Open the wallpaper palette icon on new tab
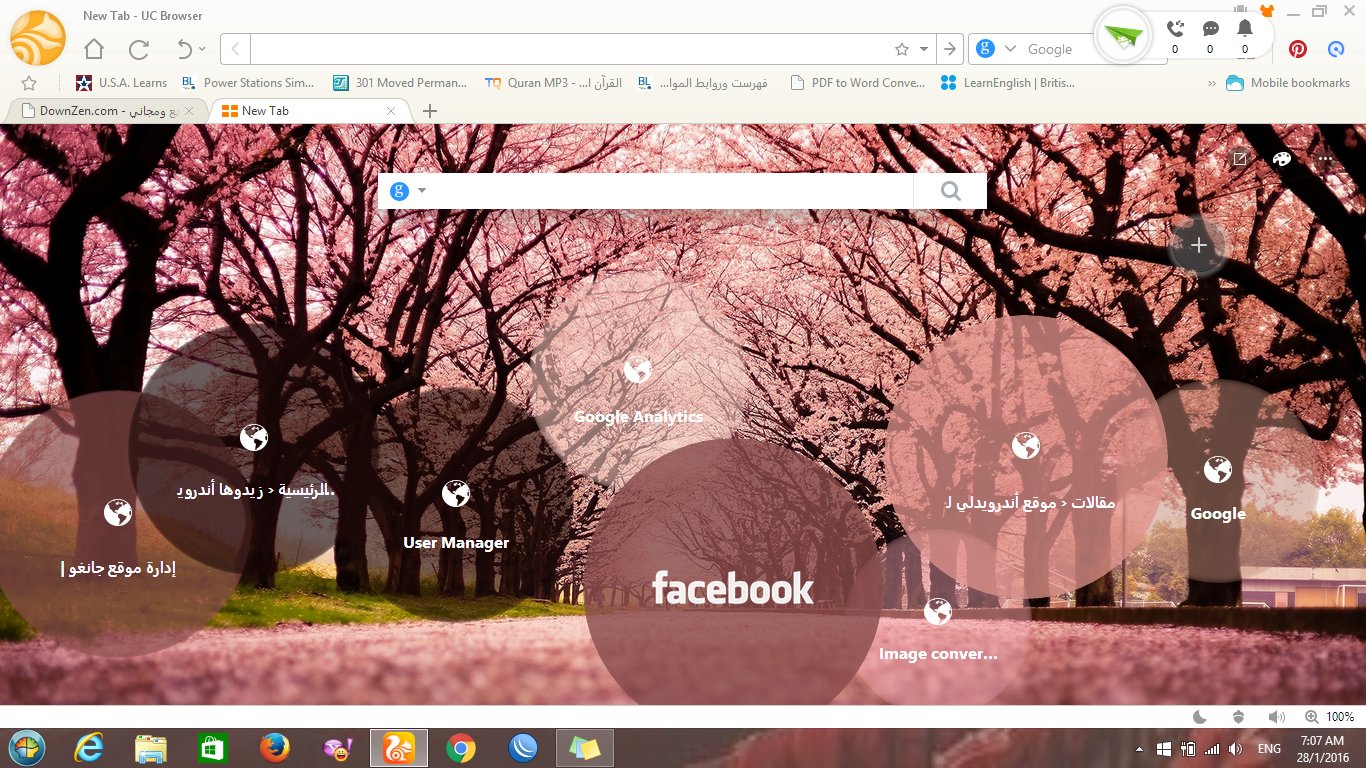The height and width of the screenshot is (768, 1366). (x=1281, y=158)
